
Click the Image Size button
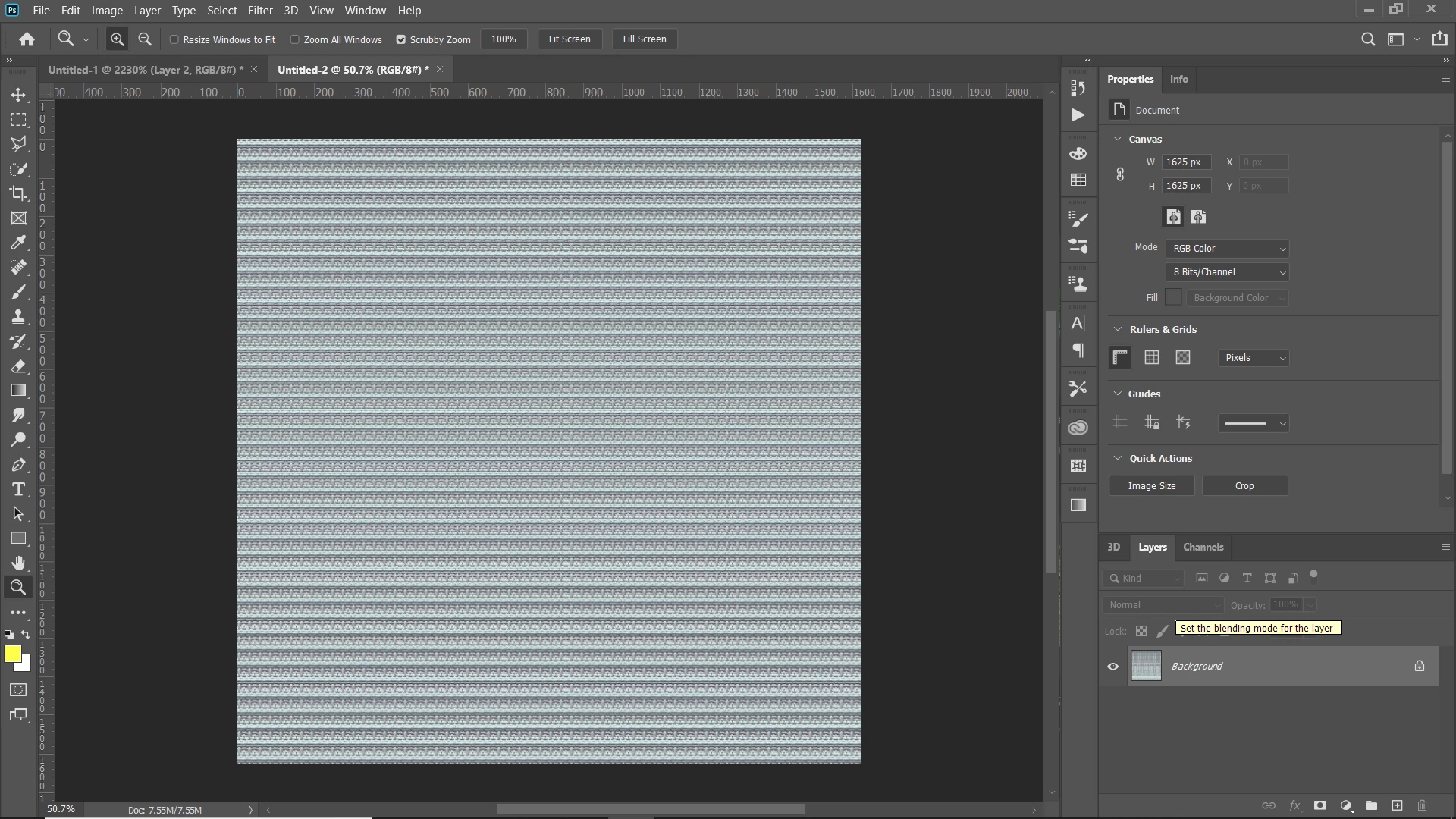pyautogui.click(x=1151, y=486)
